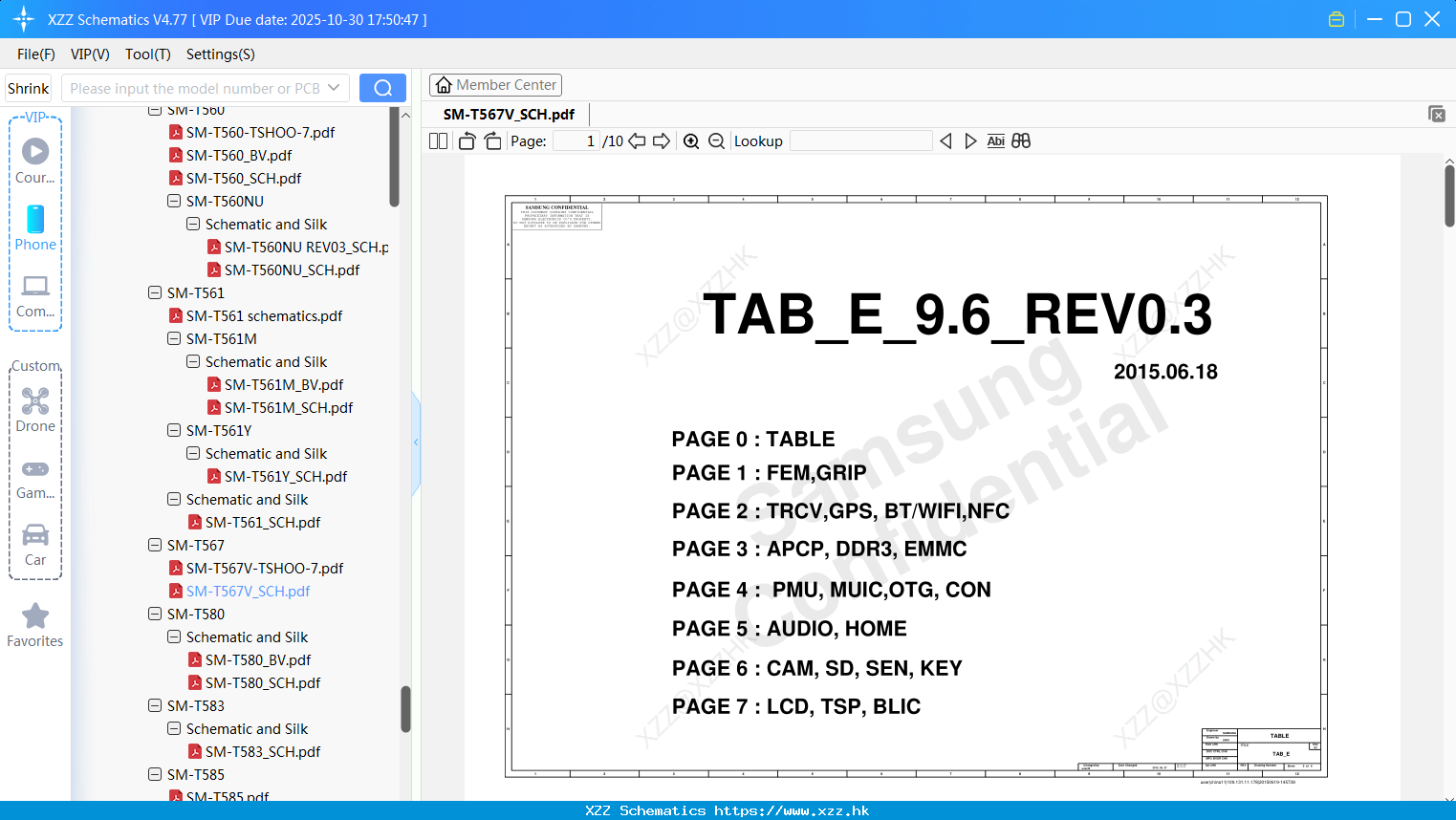The width and height of the screenshot is (1456, 820).
Task: Open the Favorites star
Action: tap(35, 626)
